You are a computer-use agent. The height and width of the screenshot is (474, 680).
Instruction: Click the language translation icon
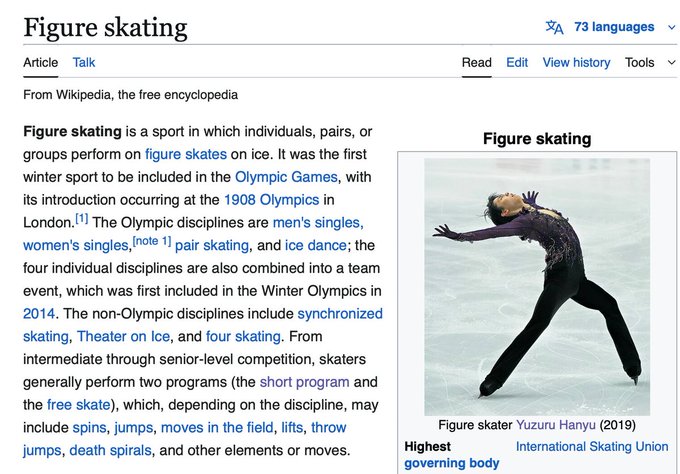(x=554, y=27)
